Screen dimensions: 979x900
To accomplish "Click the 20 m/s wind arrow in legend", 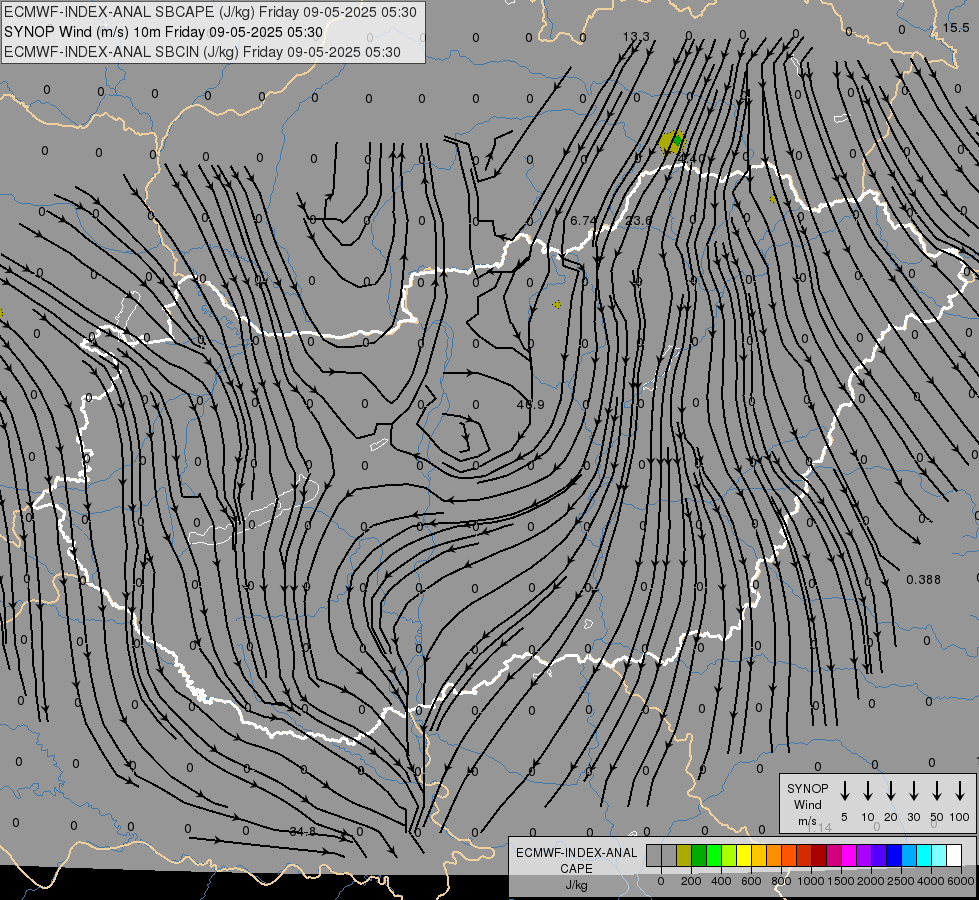I will [x=890, y=791].
